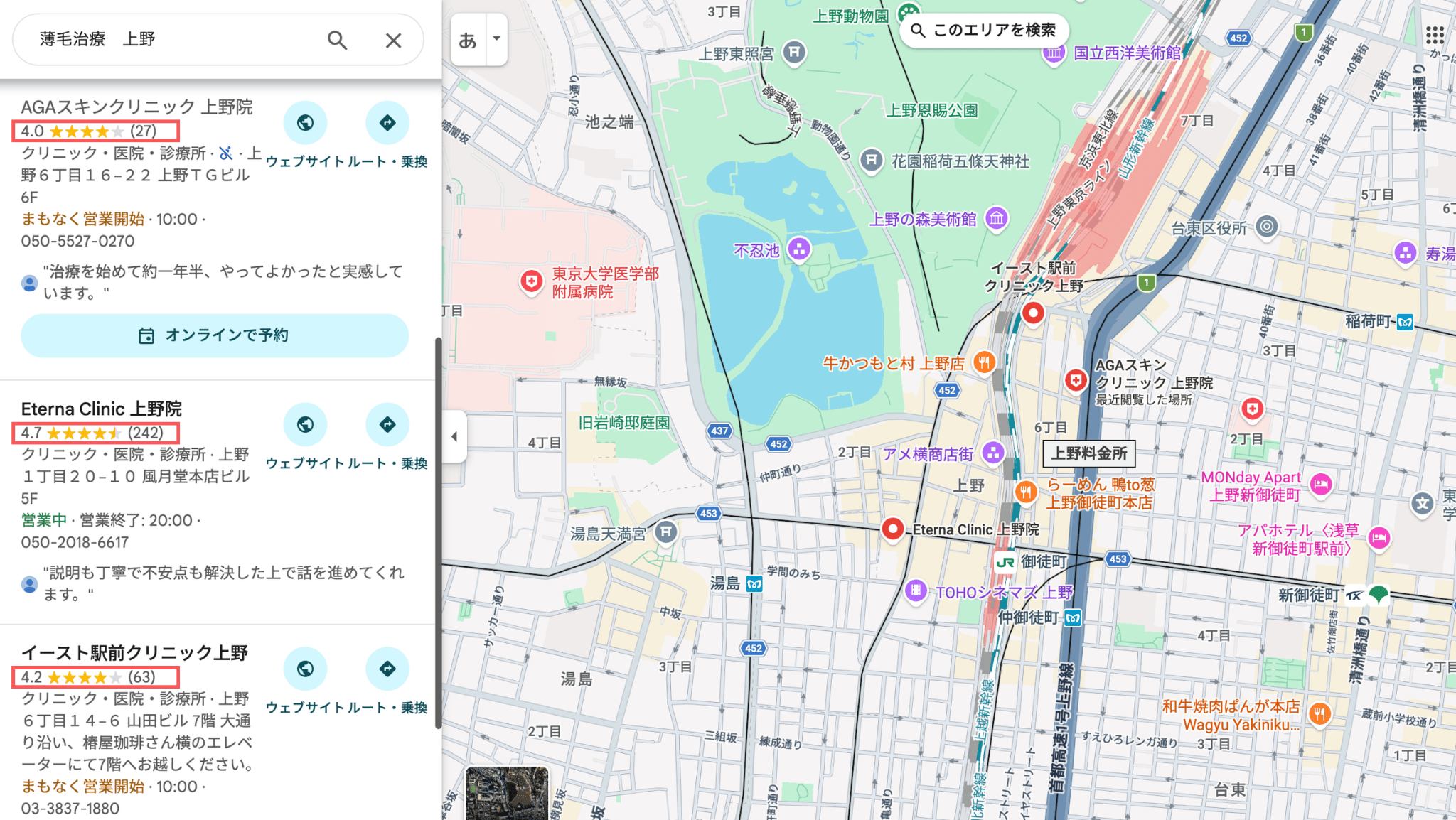Screen dimensions: 1456x820
Task: Click このエリアを検索 button
Action: click(x=985, y=31)
